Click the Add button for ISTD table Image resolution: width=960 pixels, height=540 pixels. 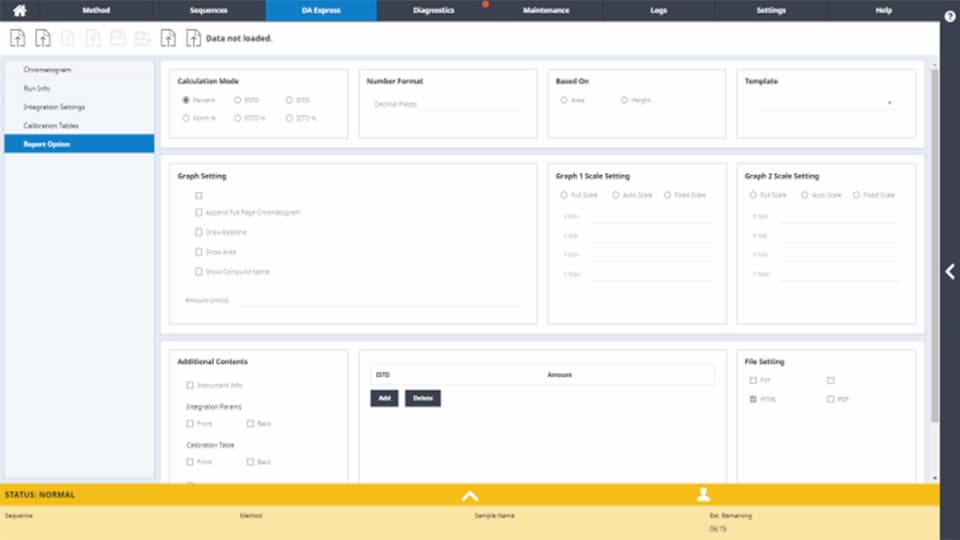click(x=384, y=398)
